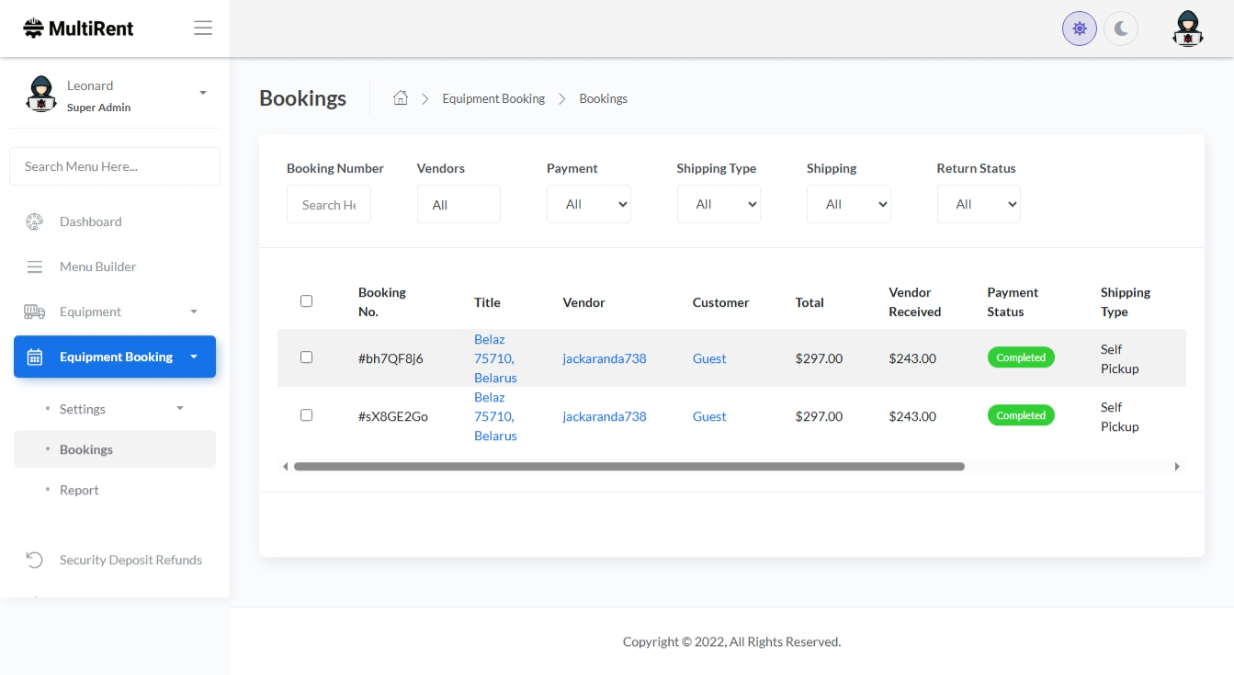Open vendor jackaranda738 link in first row

pos(604,359)
